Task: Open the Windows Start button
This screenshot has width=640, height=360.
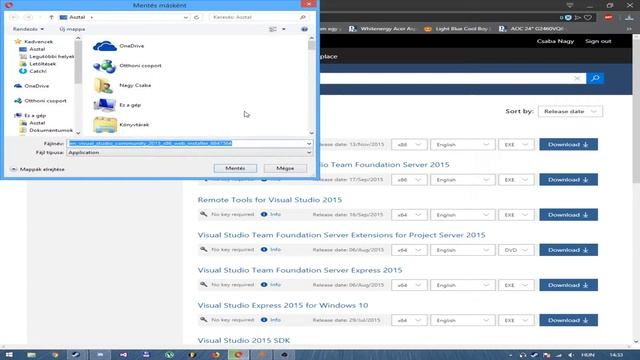Action: click(x=9, y=355)
